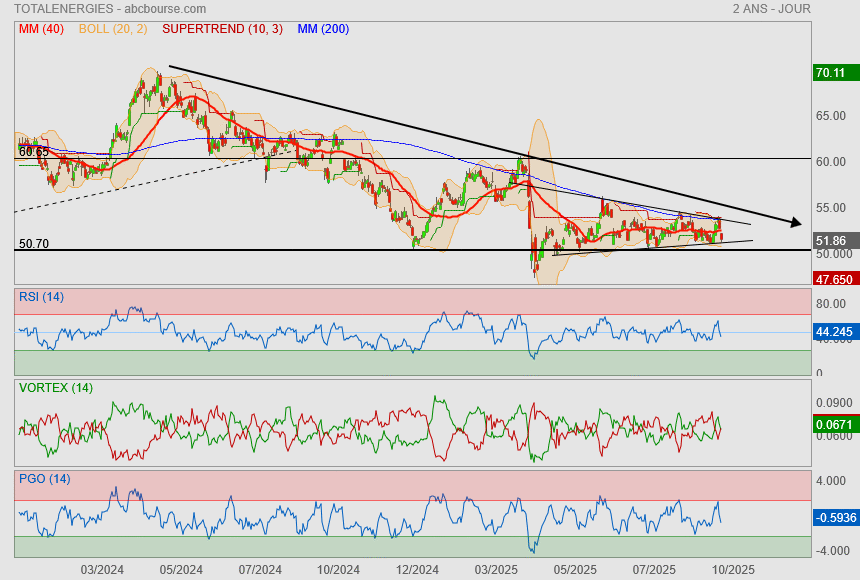Click the 2 ANS - JOUR period label
Viewport: 860px width, 580px height.
click(771, 9)
